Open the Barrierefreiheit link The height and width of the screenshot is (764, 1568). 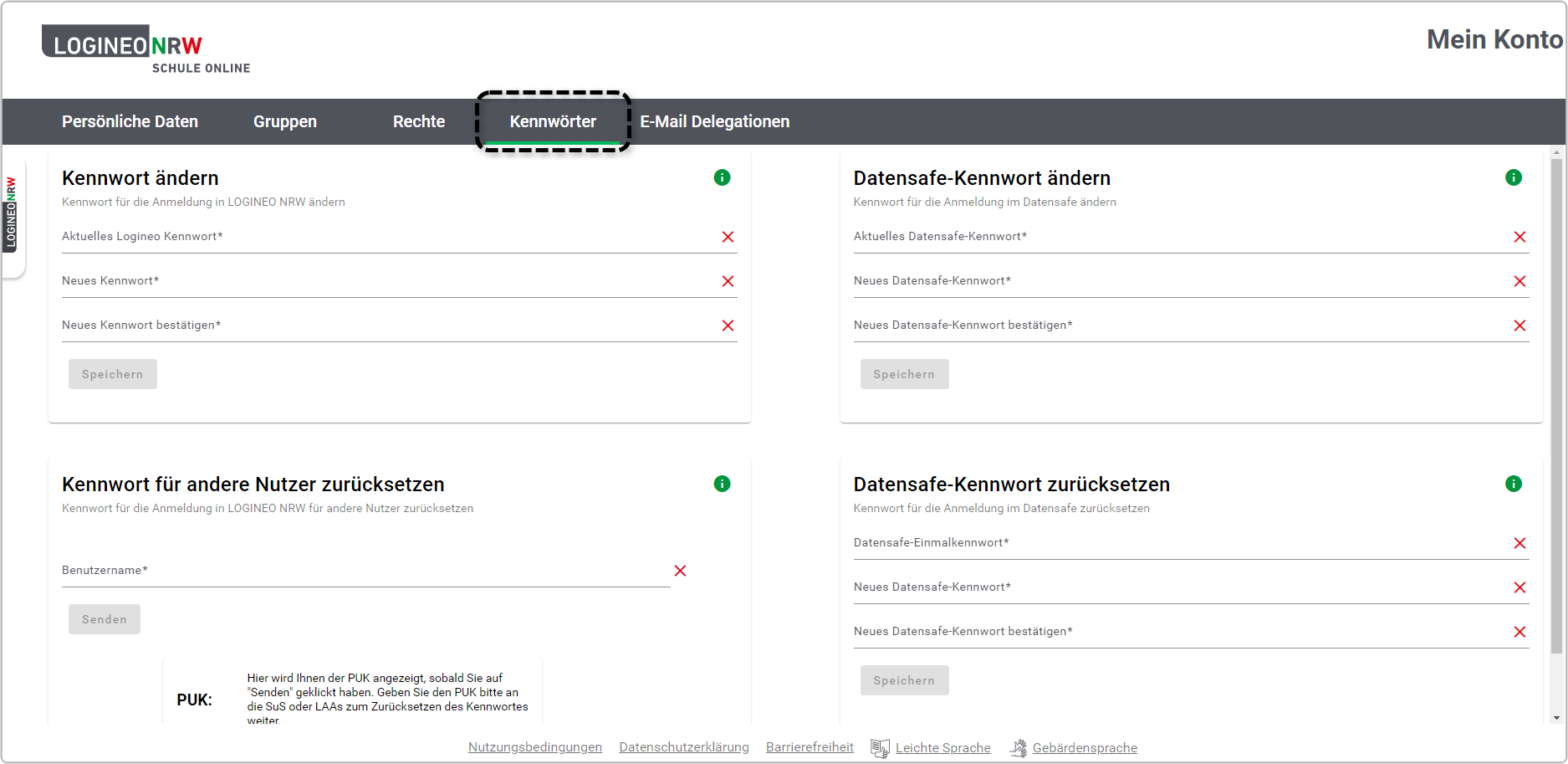[x=810, y=747]
